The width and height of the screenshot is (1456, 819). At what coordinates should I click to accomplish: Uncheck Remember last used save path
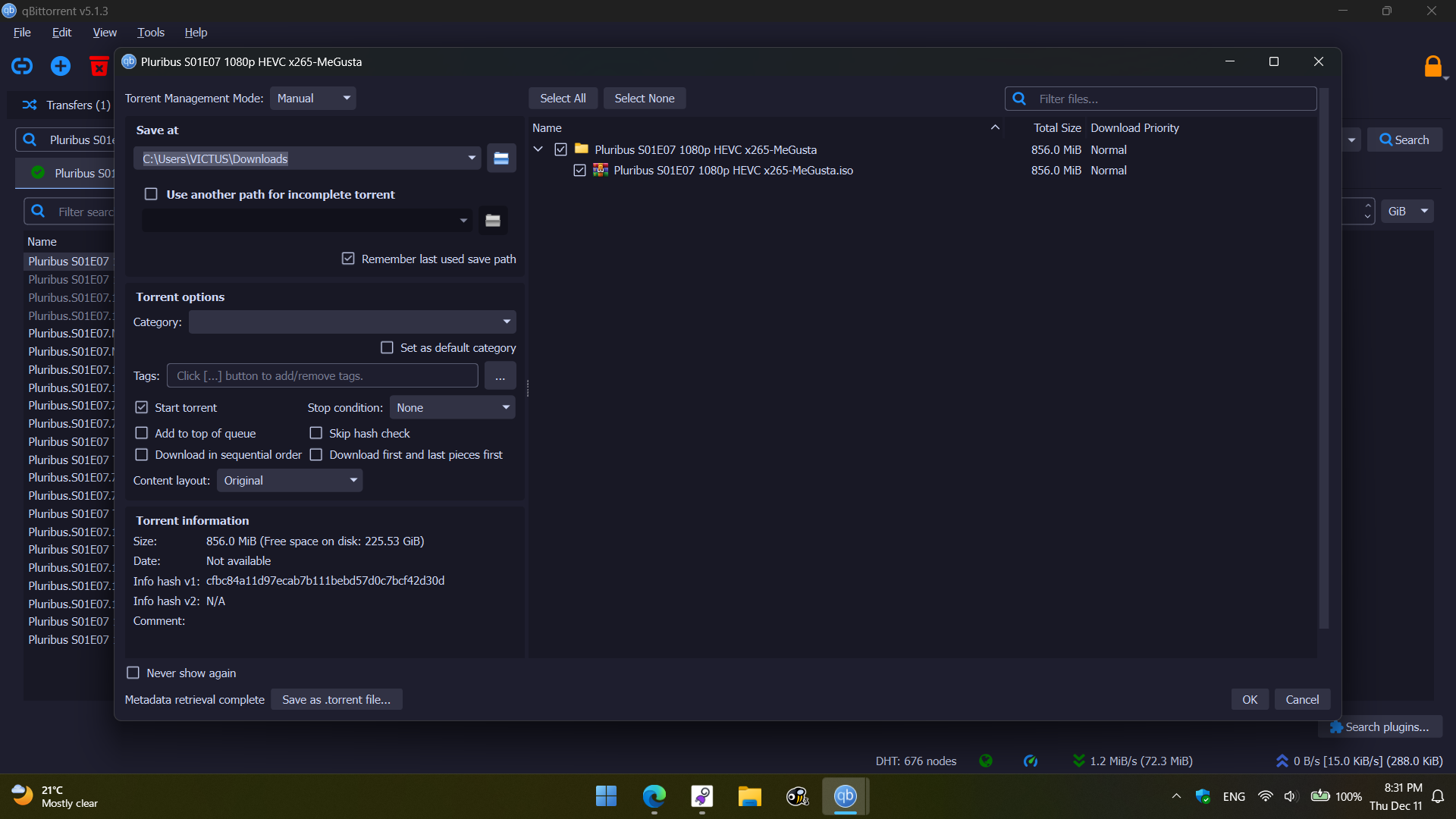click(x=348, y=259)
